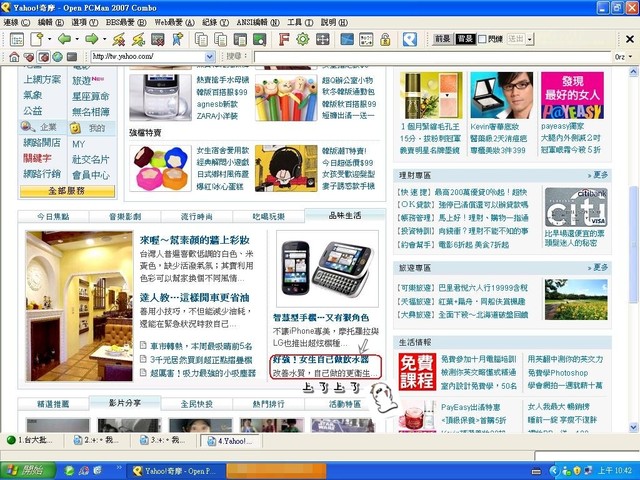Image resolution: width=640 pixels, height=480 pixels.
Task: Close the current tab with the black X
Action: (x=630, y=39)
